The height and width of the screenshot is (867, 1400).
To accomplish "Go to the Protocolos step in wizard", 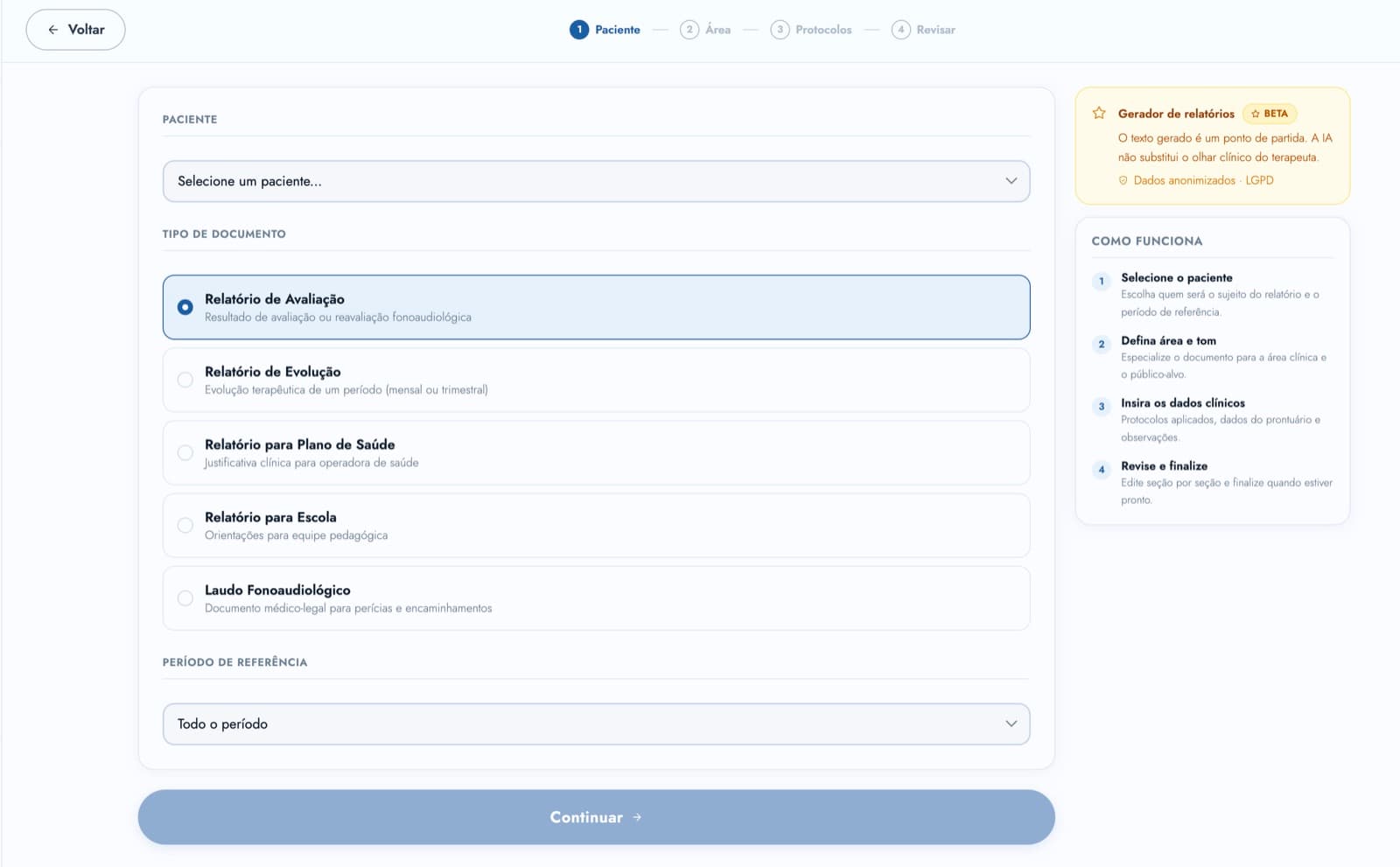I will 811,30.
